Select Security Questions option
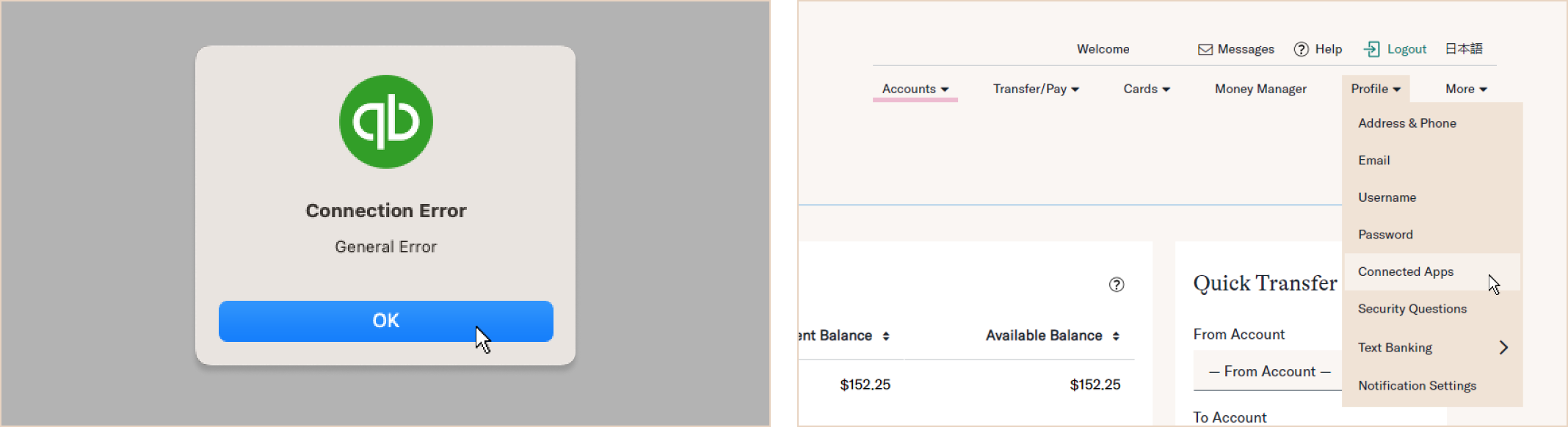Viewport: 1568px width, 427px height. (1412, 309)
